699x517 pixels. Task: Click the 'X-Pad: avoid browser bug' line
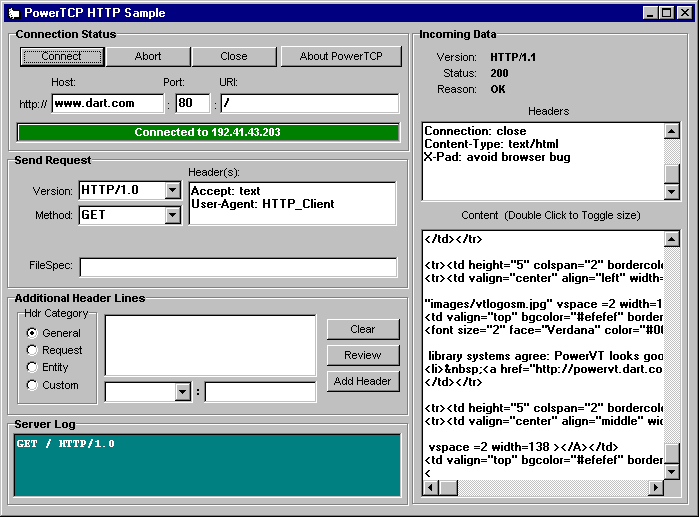point(498,157)
